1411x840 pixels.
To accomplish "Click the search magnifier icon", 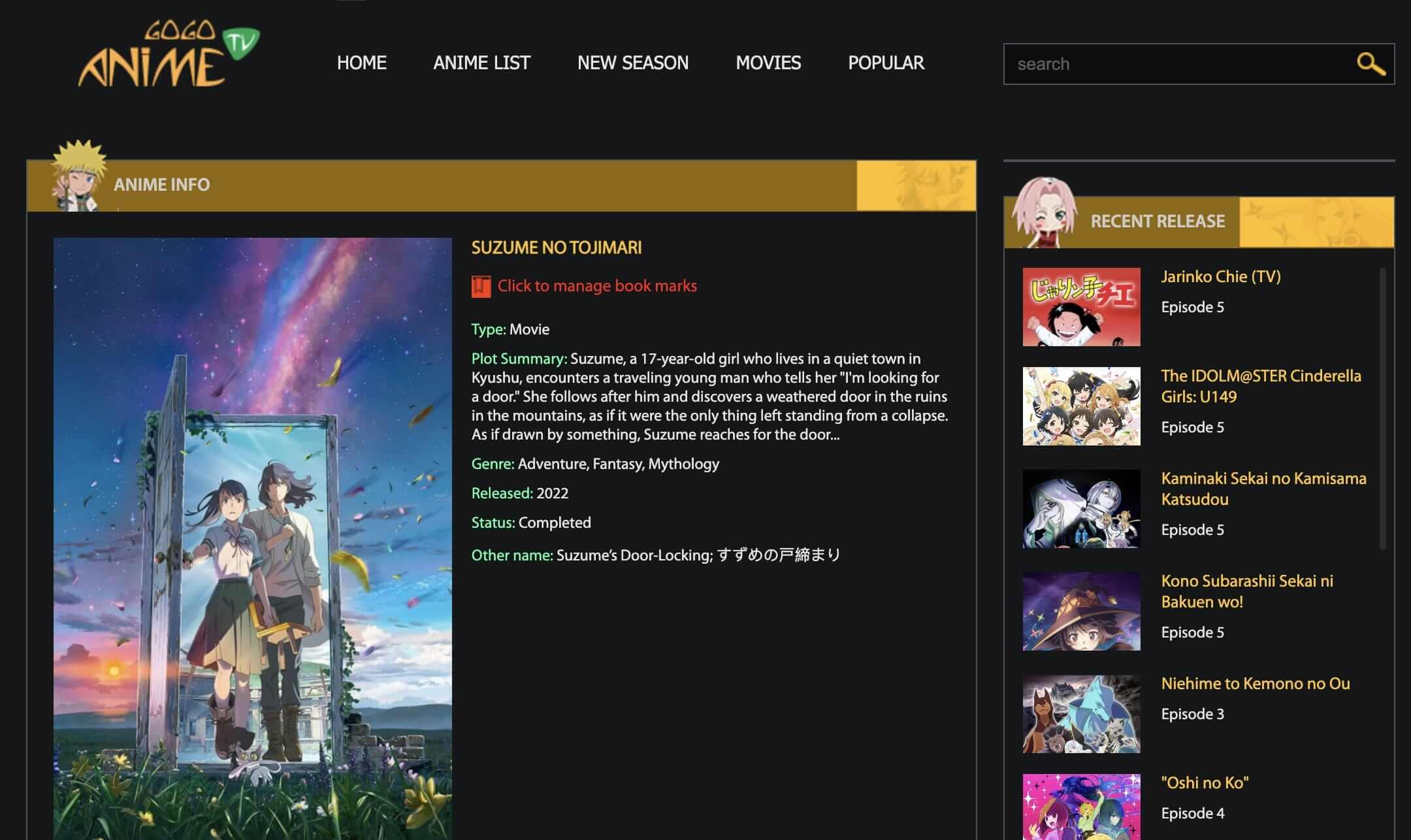I will [1370, 64].
